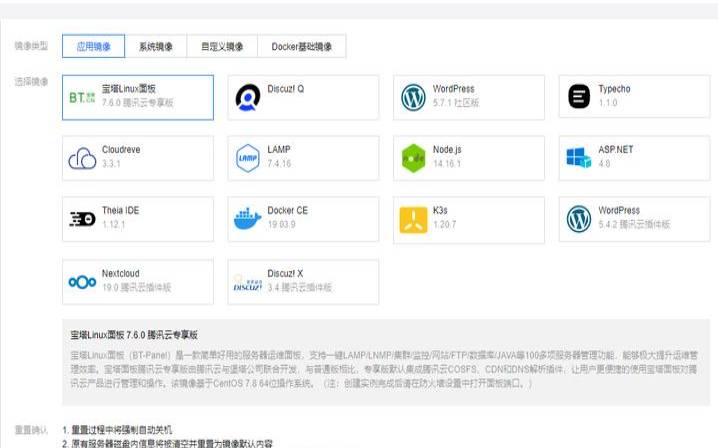
Task: Click the WordPress 5.7.1 logo icon
Action: pyautogui.click(x=413, y=97)
